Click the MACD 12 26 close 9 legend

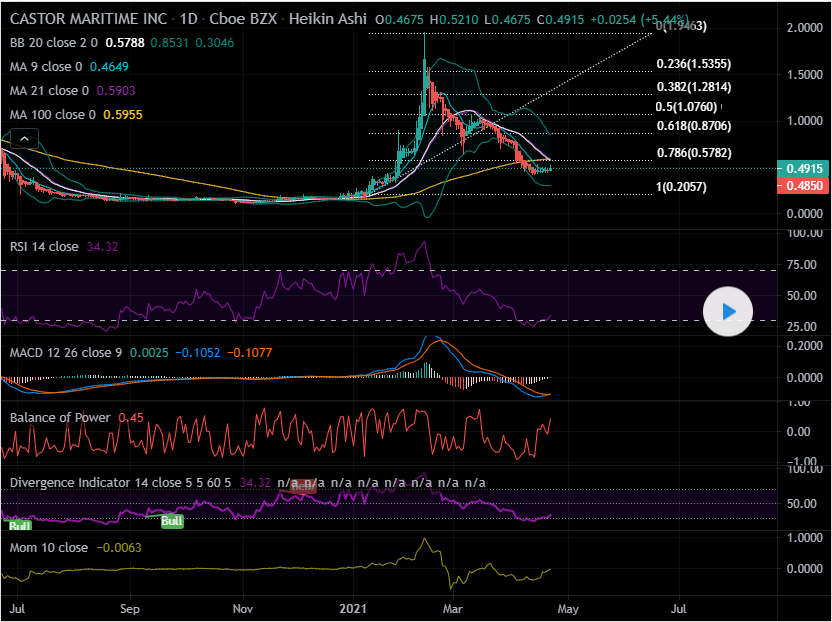66,353
